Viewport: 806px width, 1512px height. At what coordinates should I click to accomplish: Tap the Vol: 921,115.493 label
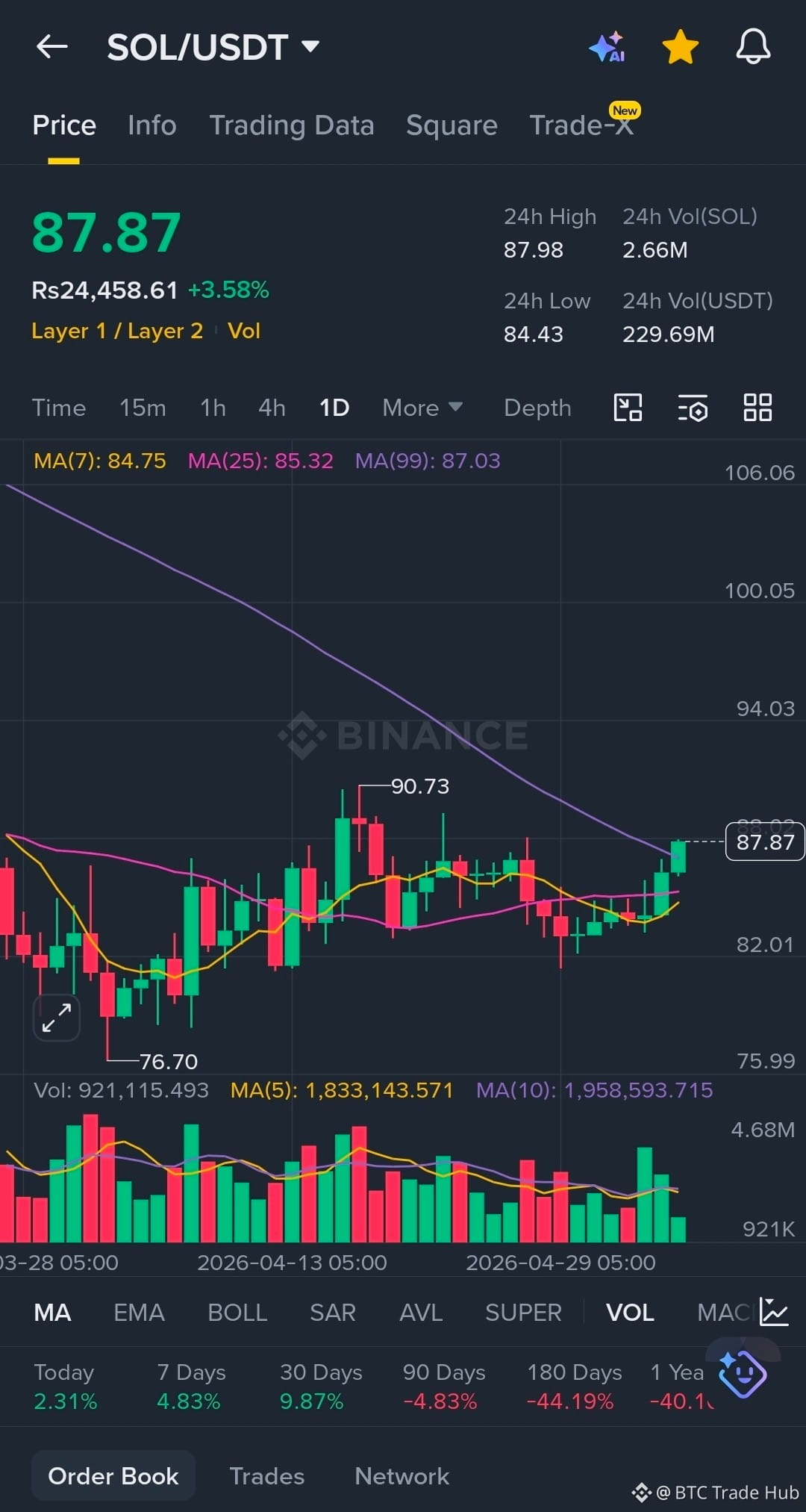(121, 1090)
